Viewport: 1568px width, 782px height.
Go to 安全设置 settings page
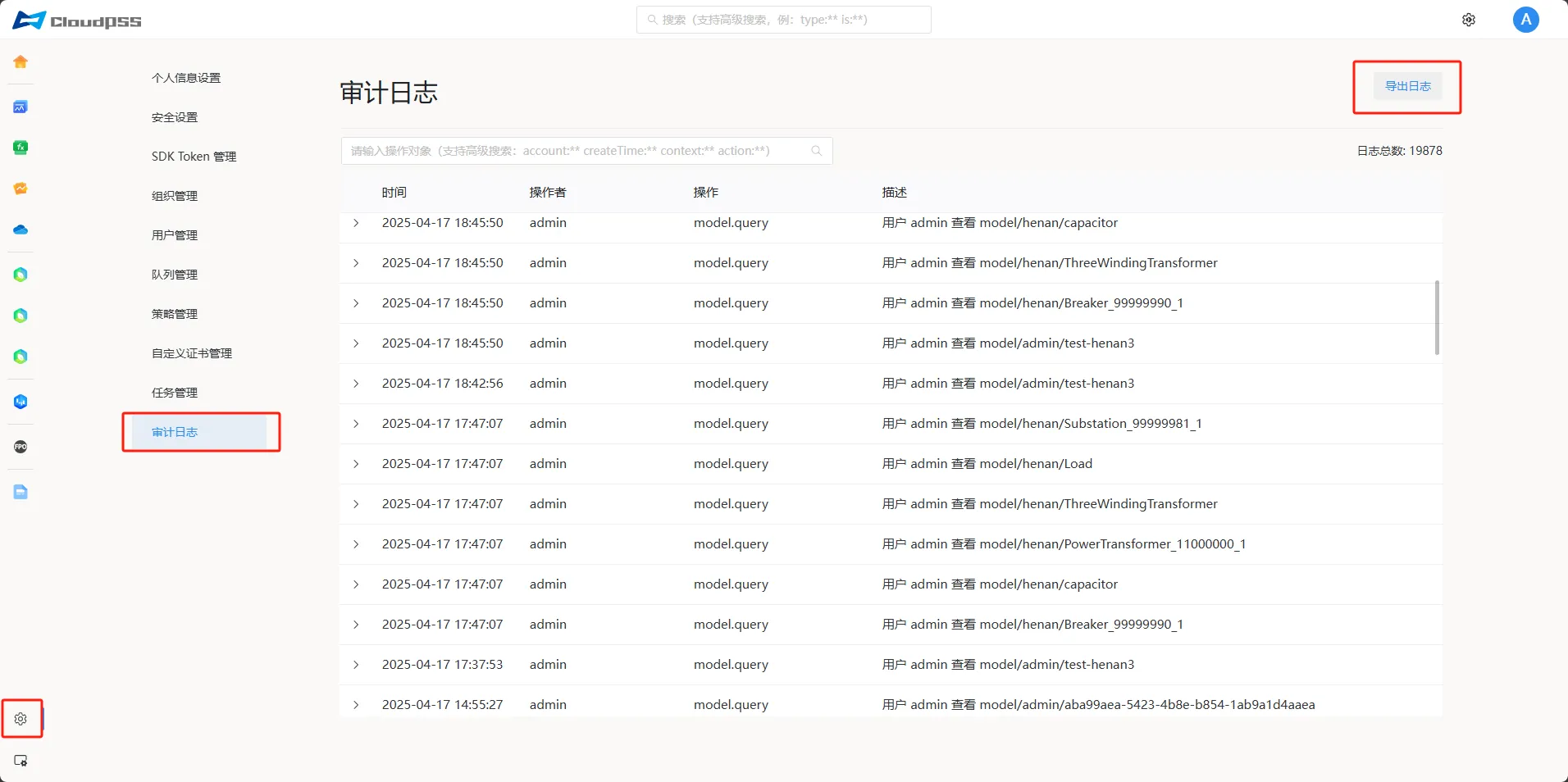click(x=175, y=117)
